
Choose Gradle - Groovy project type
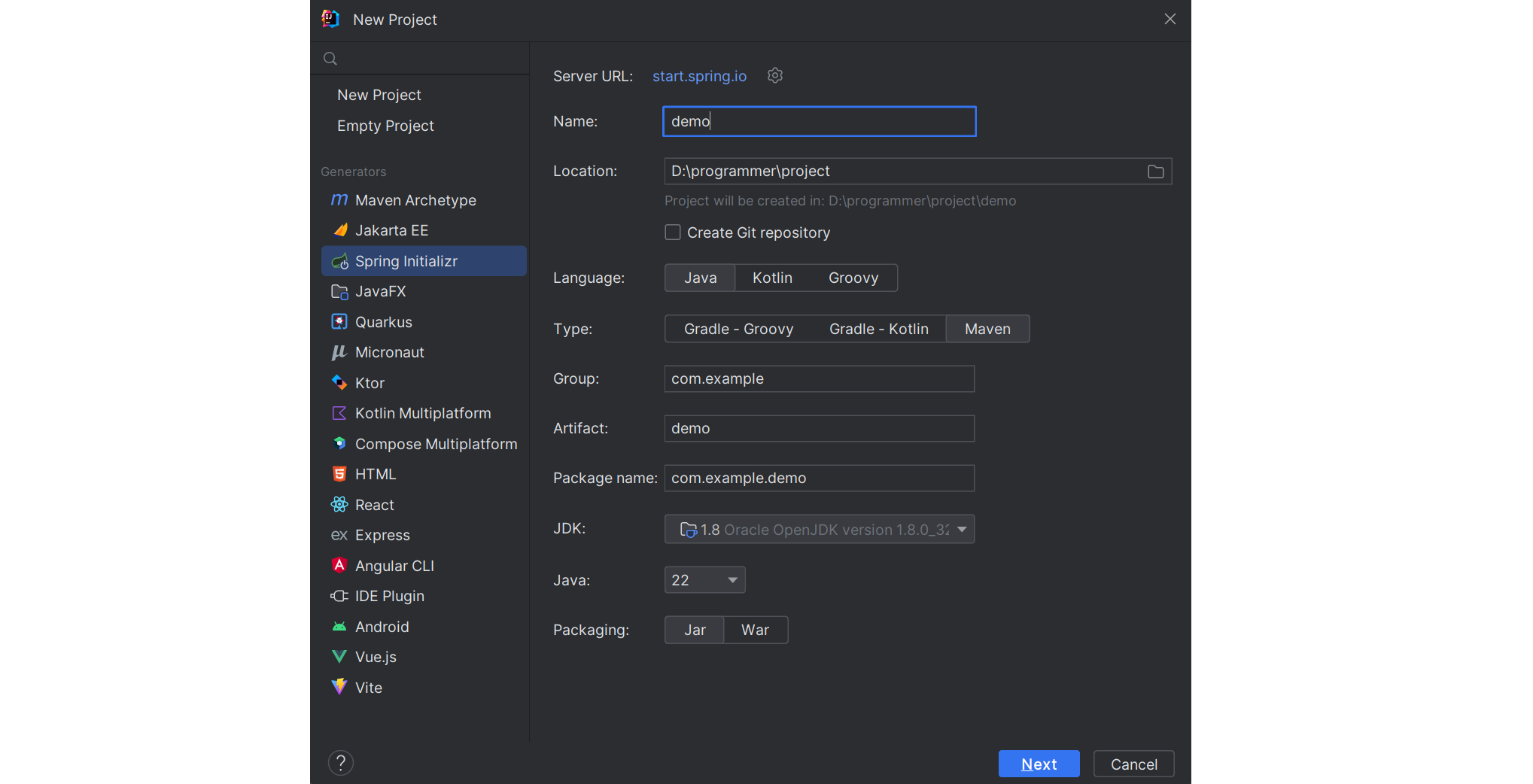(x=738, y=329)
